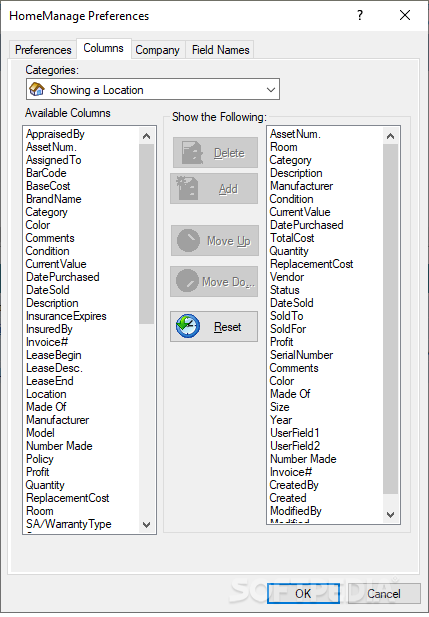Viewport: 429px width, 617px height.
Task: Open the Company tab
Action: click(157, 50)
